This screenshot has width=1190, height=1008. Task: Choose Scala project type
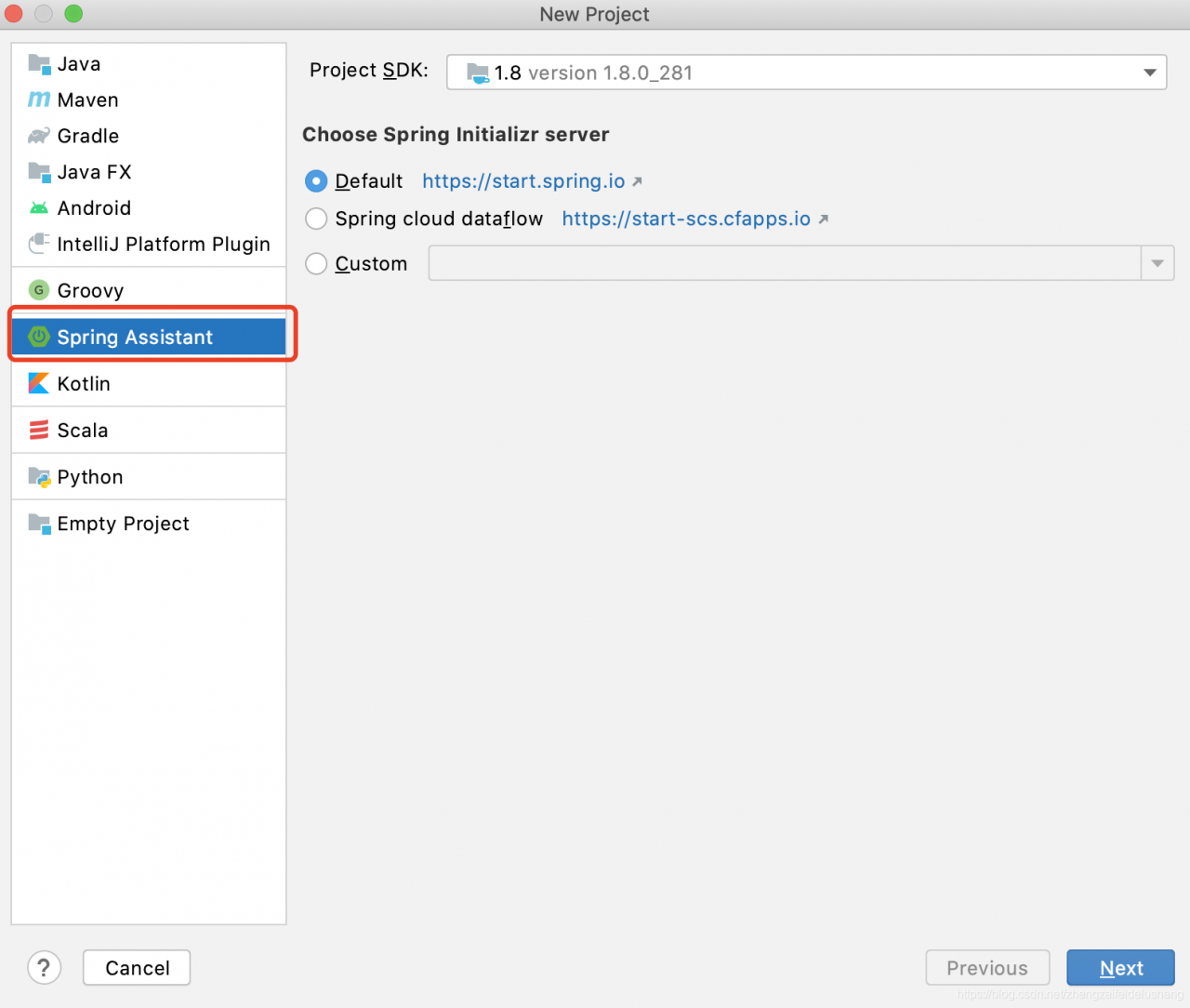149,430
